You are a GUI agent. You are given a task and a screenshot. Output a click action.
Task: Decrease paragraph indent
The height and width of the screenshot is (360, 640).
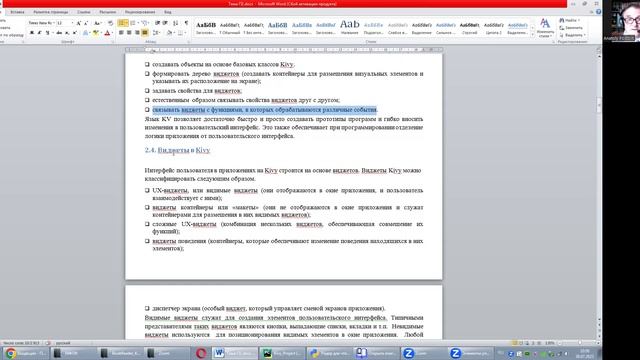click(158, 23)
